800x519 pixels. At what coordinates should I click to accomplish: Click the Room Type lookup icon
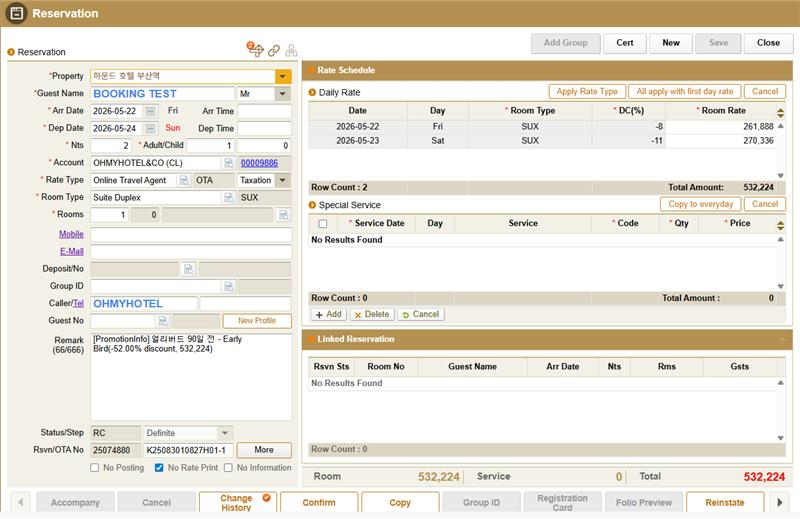click(x=227, y=198)
